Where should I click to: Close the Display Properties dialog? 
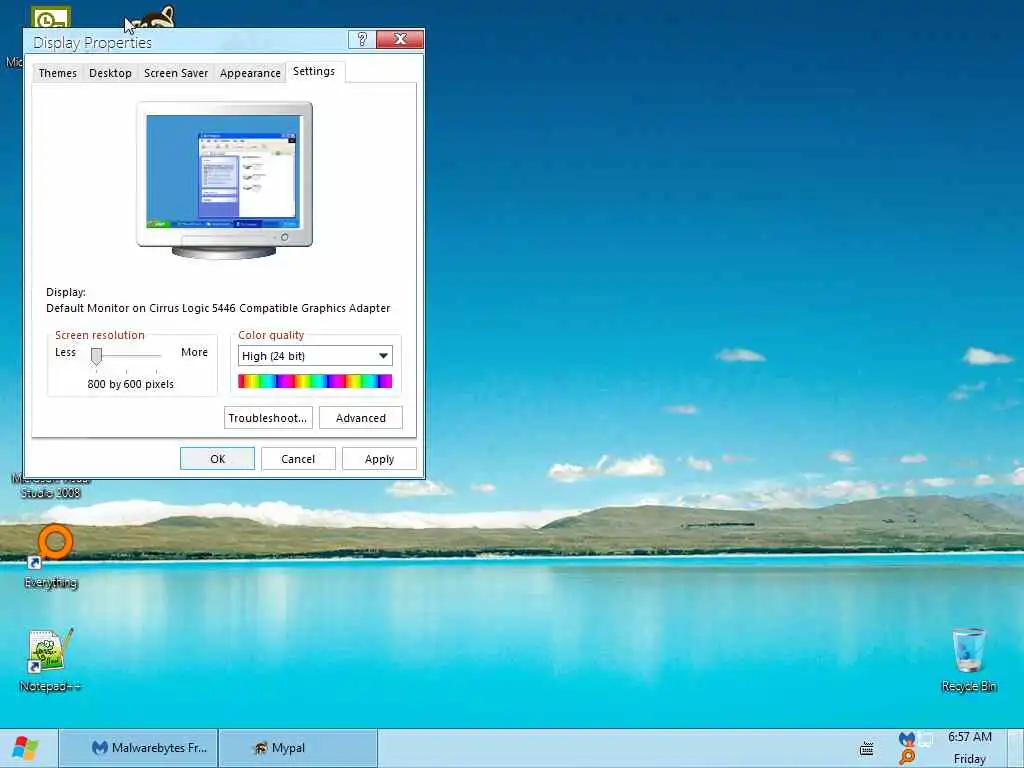pyautogui.click(x=400, y=39)
